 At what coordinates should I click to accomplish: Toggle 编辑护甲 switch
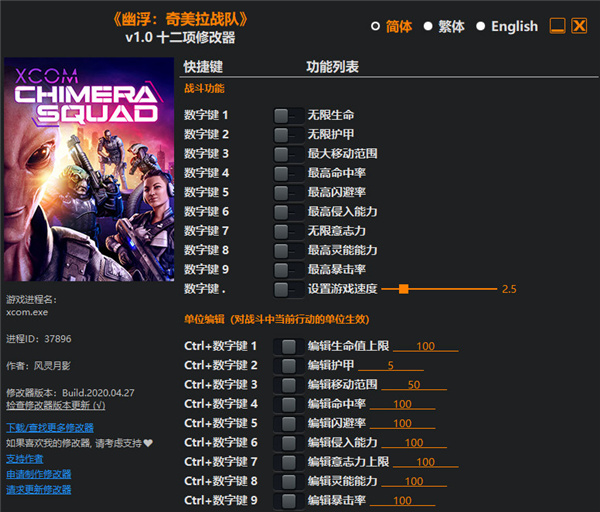coord(289,366)
